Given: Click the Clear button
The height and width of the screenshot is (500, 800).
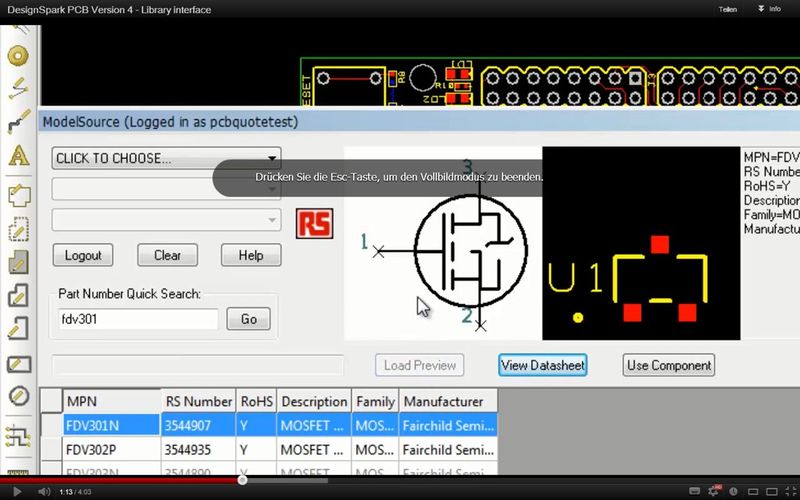Looking at the screenshot, I should pos(167,255).
